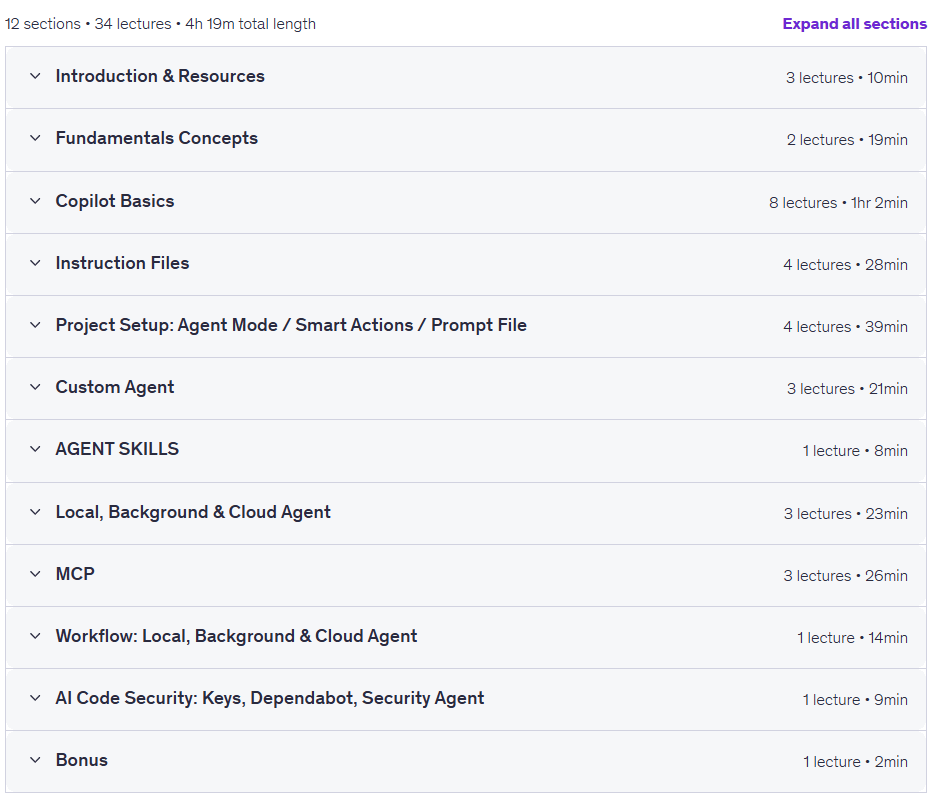Expand chevron for Workflow: Local, Background & Cloud Agent
933x801 pixels.
click(35, 636)
